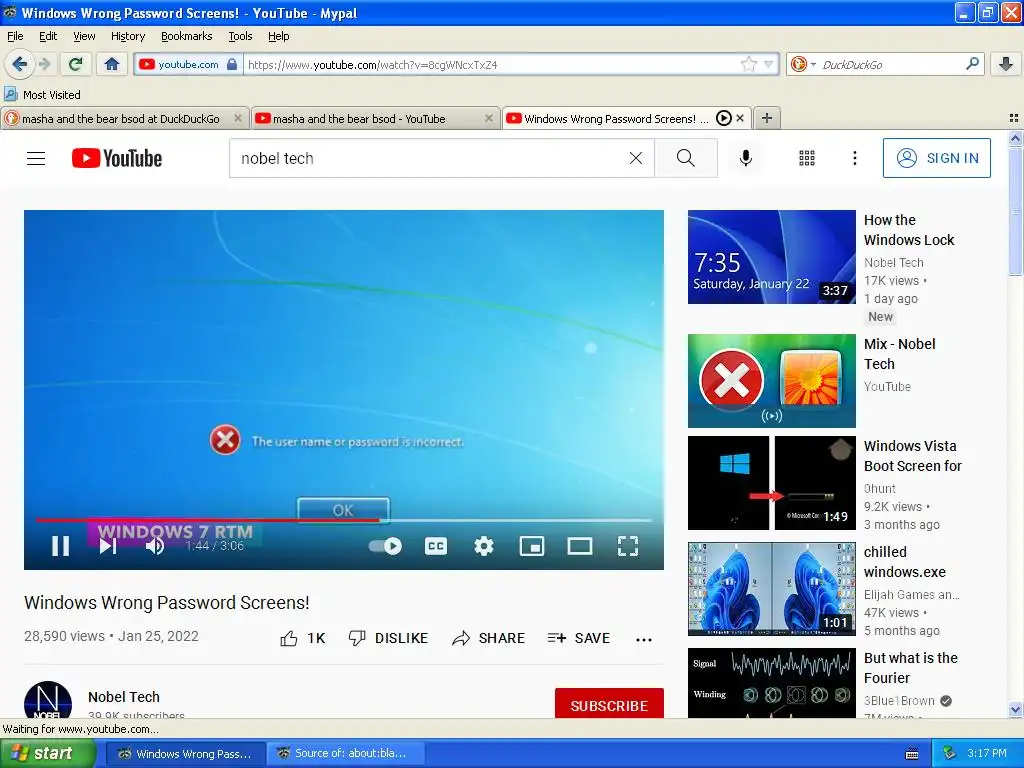The height and width of the screenshot is (768, 1024).
Task: Open chilled windows.exe video thumbnail
Action: 771,588
